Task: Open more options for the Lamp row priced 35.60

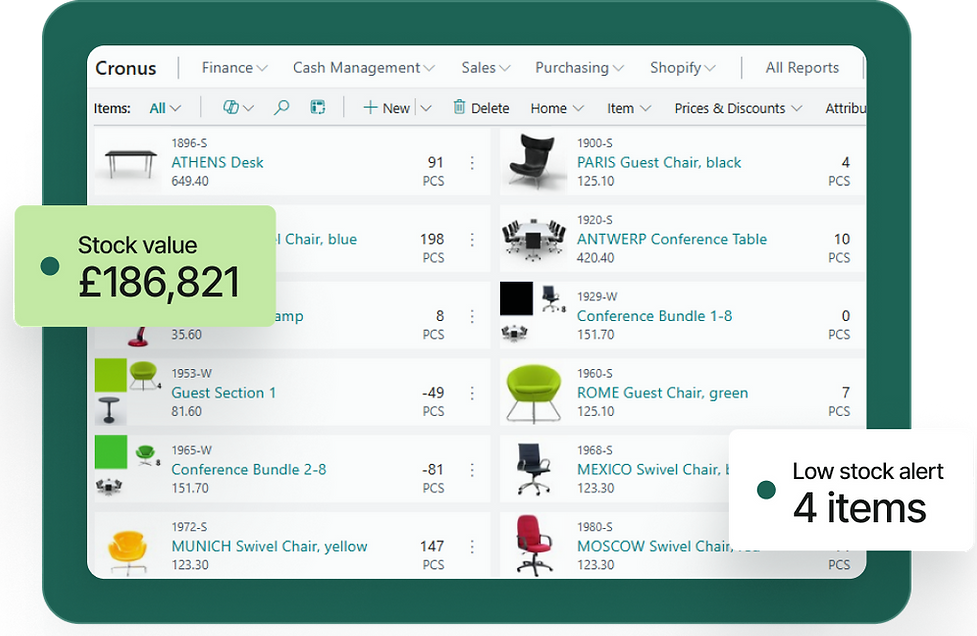Action: [472, 316]
